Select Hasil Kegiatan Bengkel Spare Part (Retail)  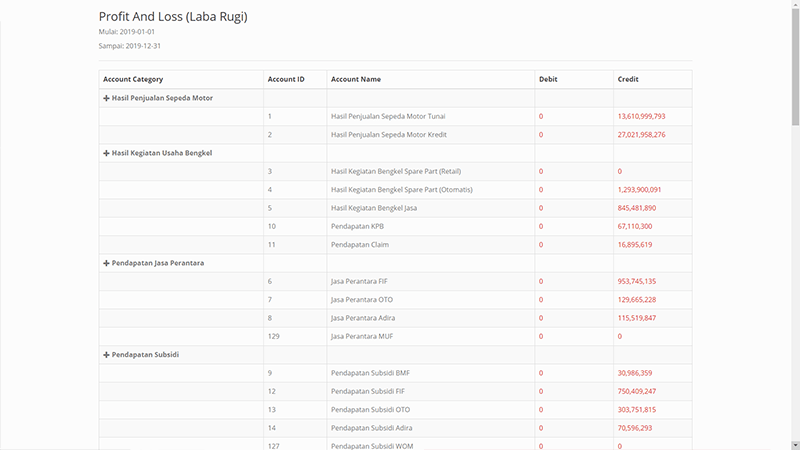[396, 171]
